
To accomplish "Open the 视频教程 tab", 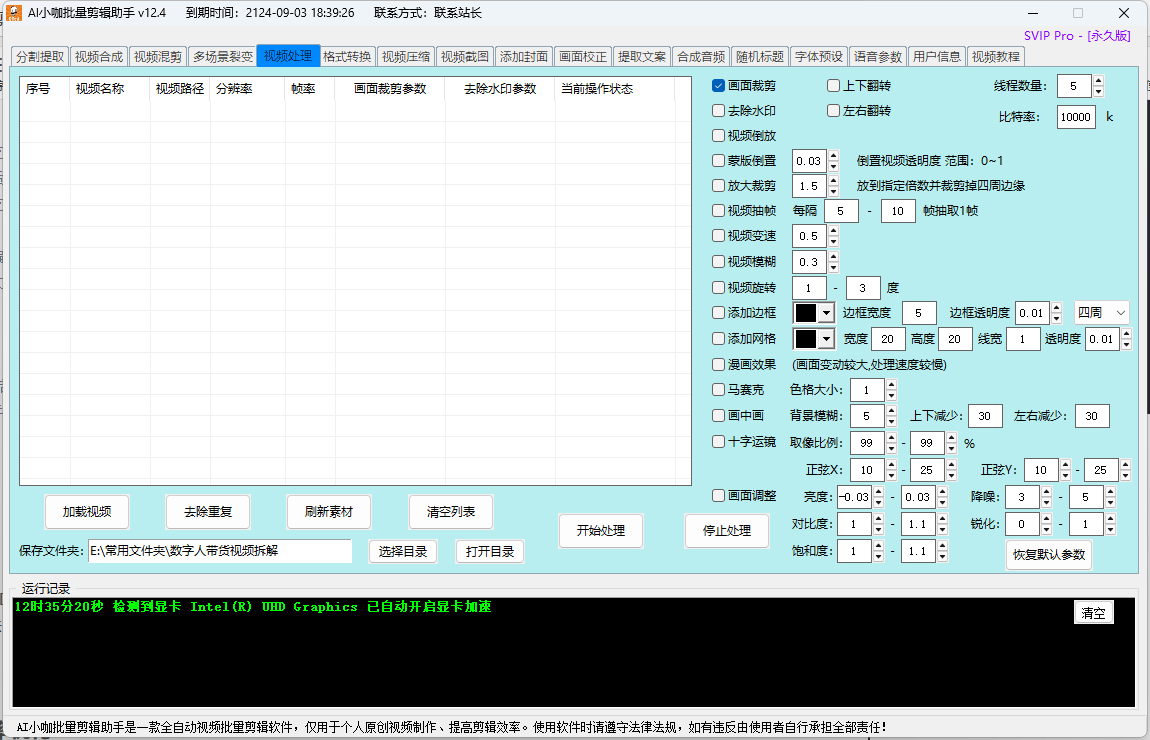I will click(x=995, y=56).
